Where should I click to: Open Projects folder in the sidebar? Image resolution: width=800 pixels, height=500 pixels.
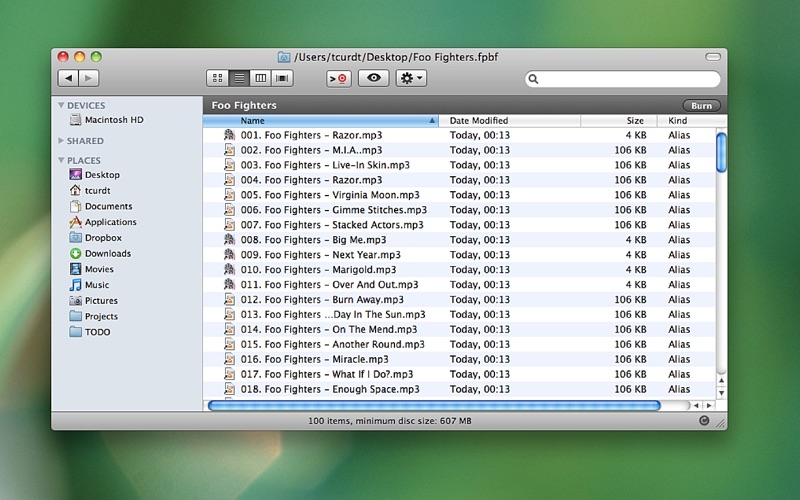[94, 316]
